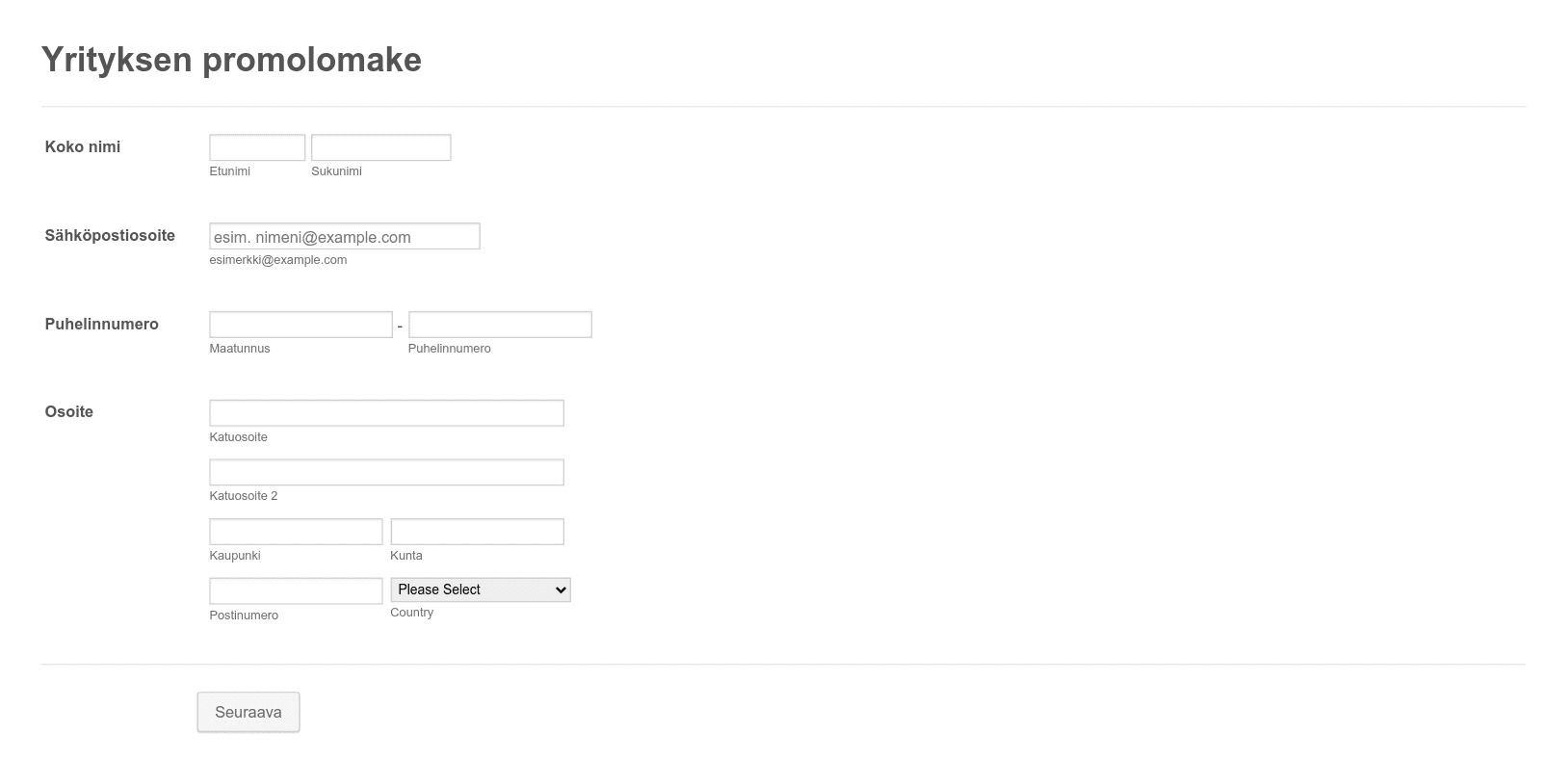Focus the Sähköpostiosoite email input

pyautogui.click(x=345, y=236)
